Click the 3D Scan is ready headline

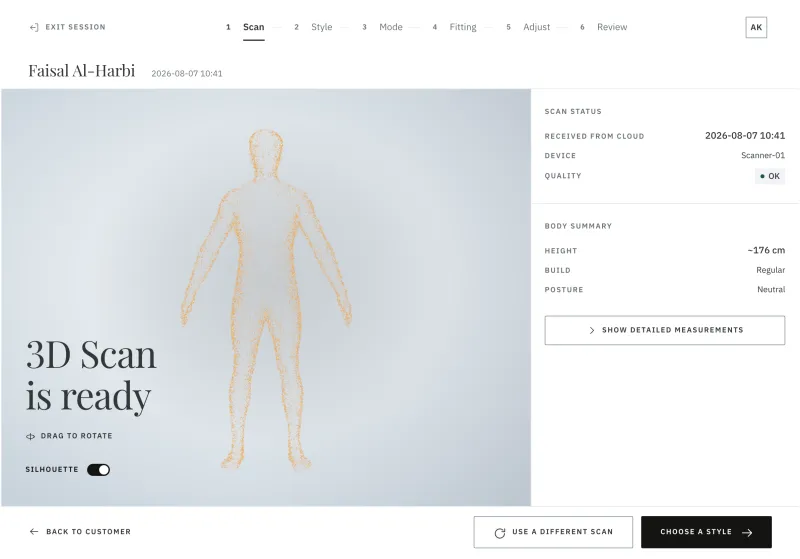pyautogui.click(x=91, y=375)
